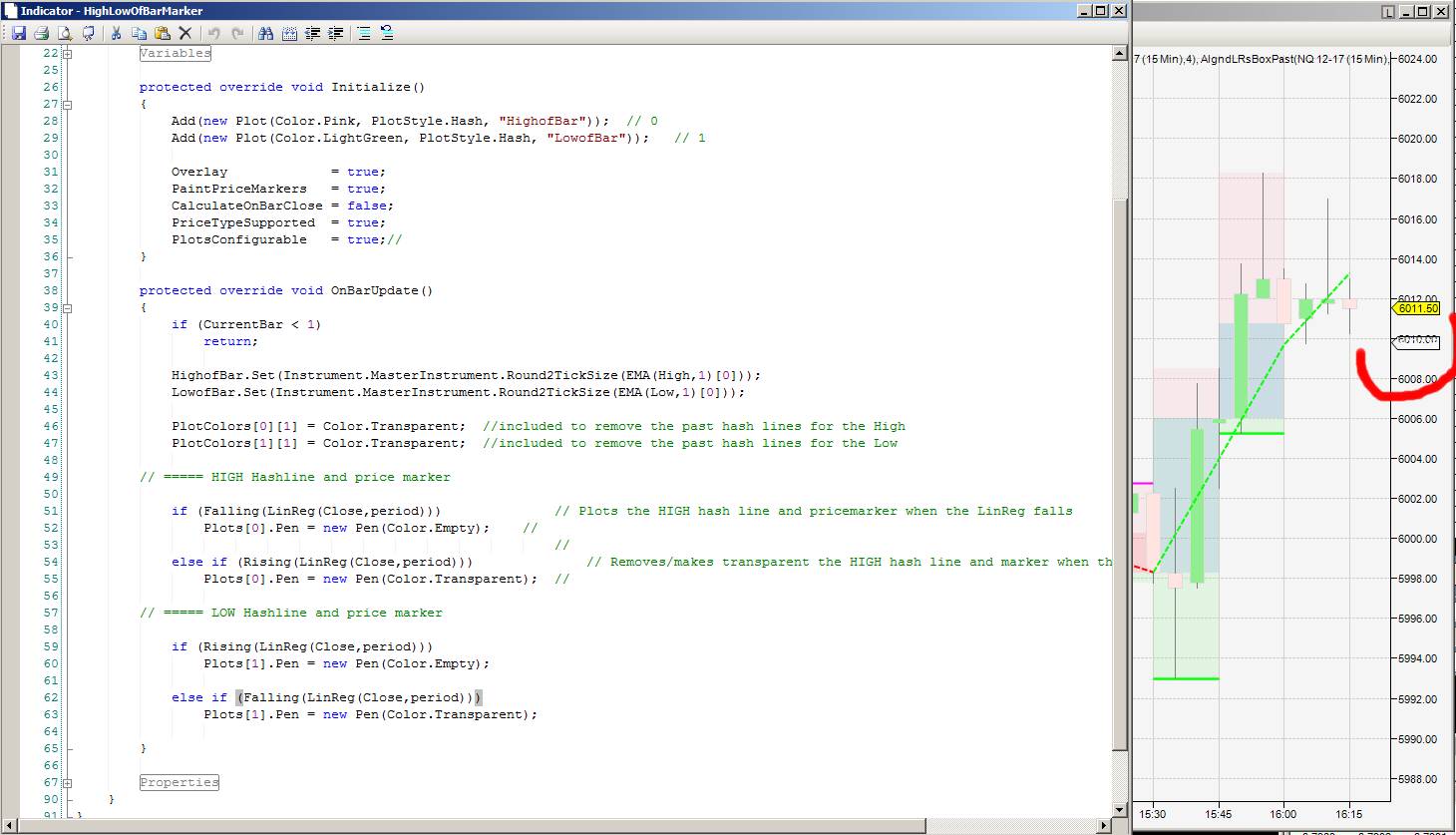Image resolution: width=1456 pixels, height=835 pixels.
Task: Increase indent of the selected lines
Action: coord(336,33)
